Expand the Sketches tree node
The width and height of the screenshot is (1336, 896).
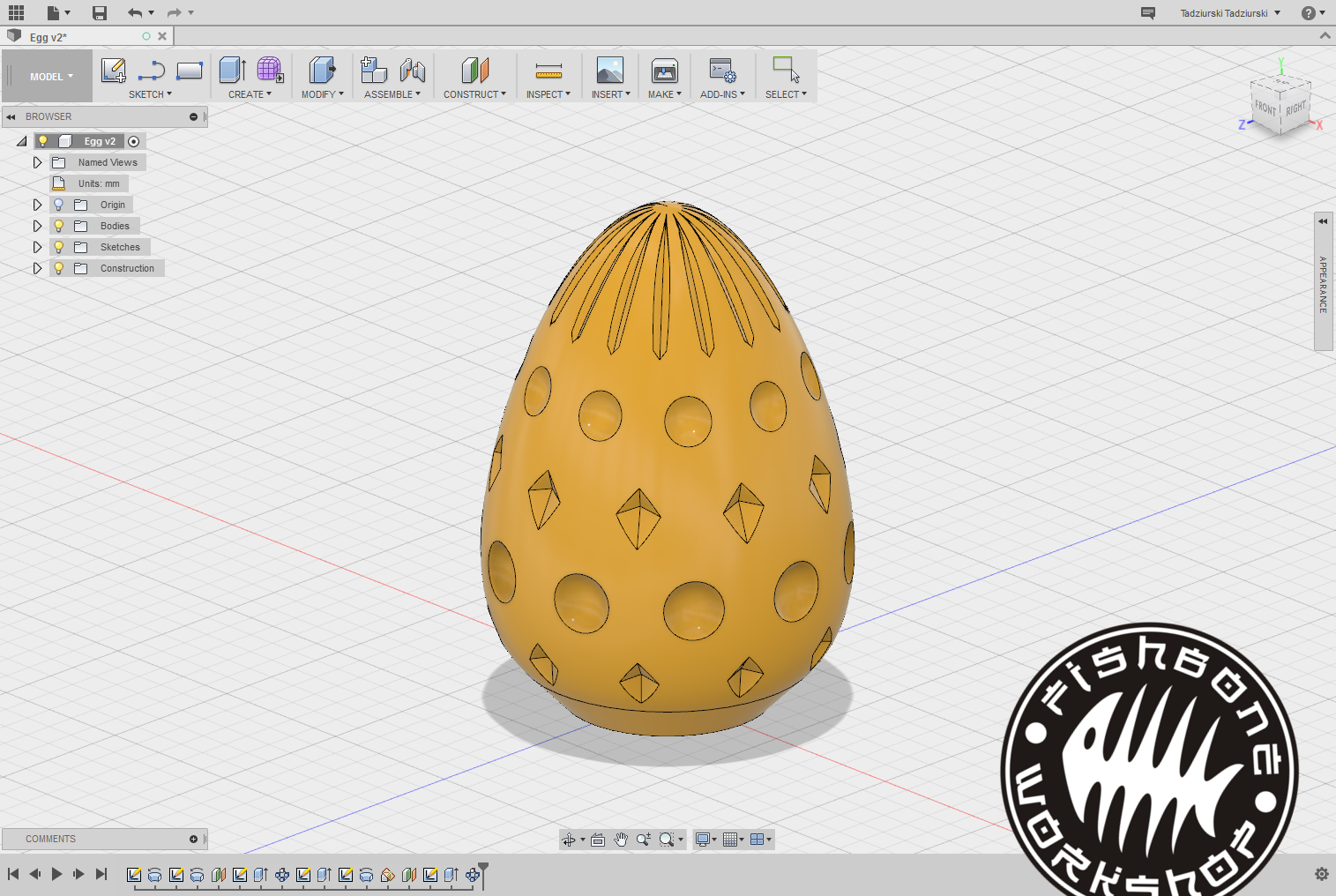coord(37,247)
